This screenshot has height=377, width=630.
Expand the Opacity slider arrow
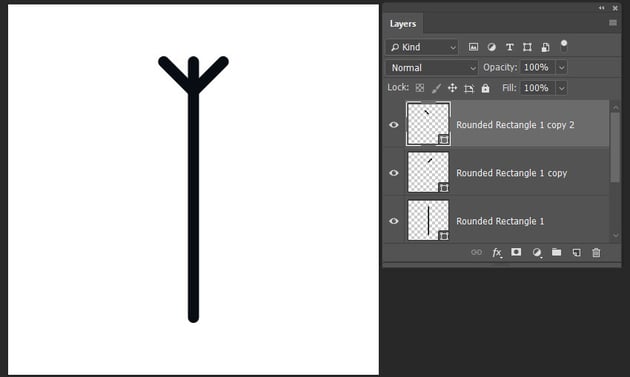pos(562,68)
